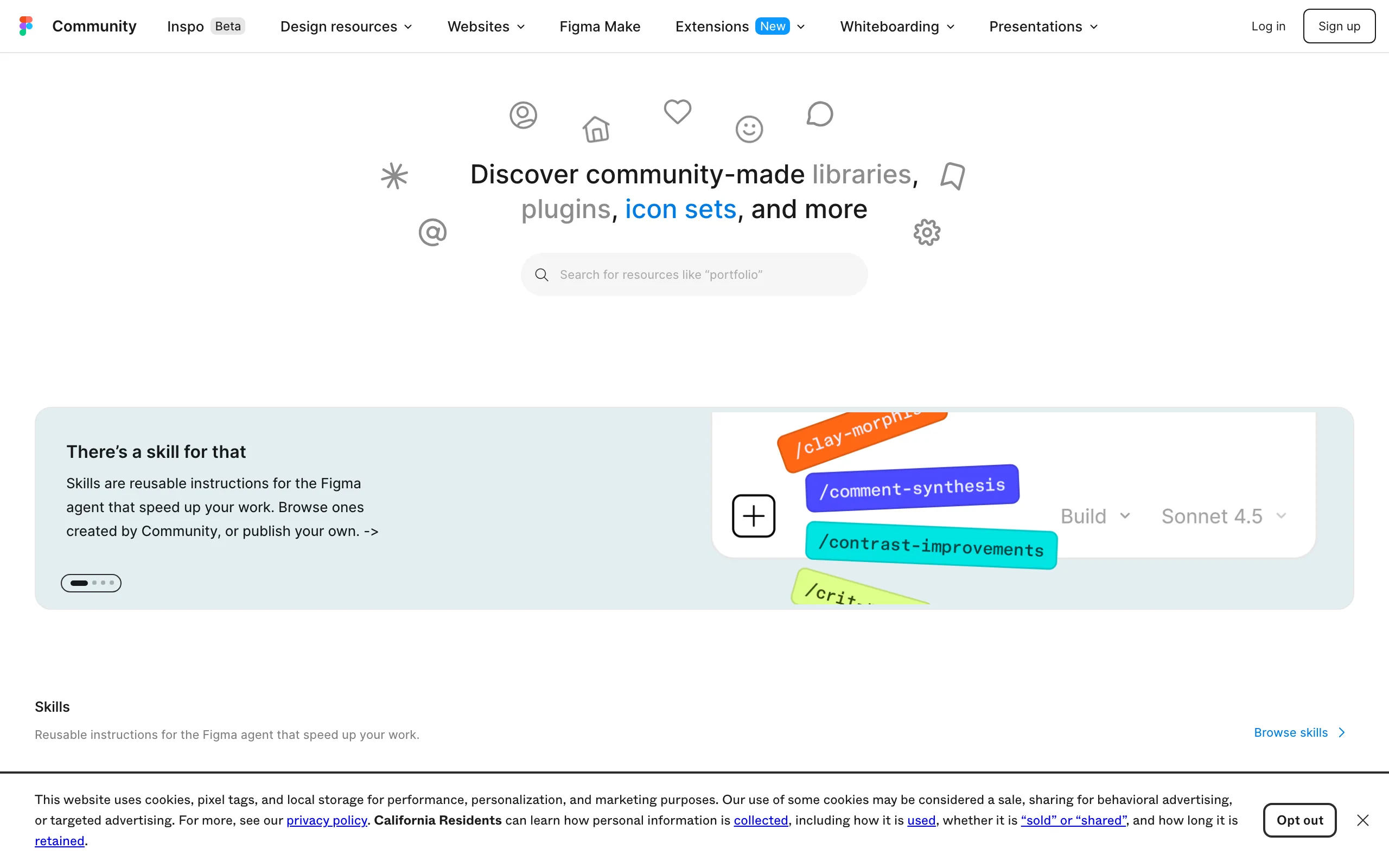1389x868 pixels.
Task: Click the /contrast-improvements skill tag
Action: tap(931, 545)
